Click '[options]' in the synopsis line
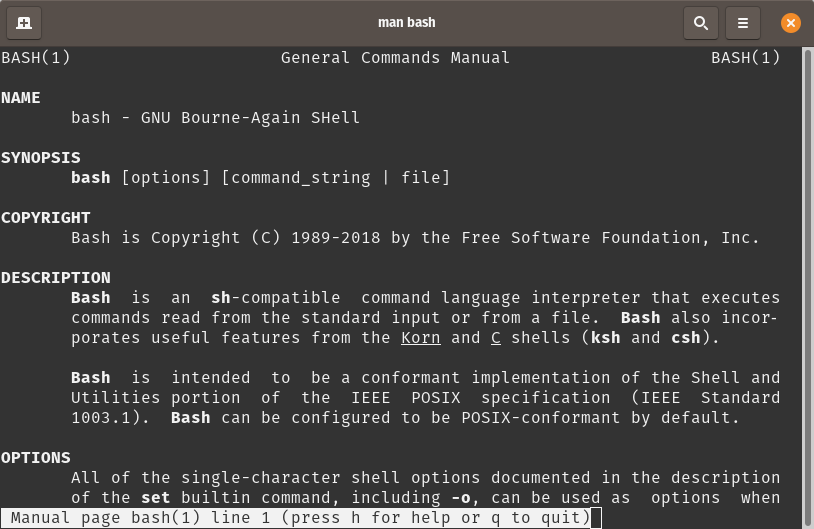This screenshot has height=529, width=814. coord(166,178)
